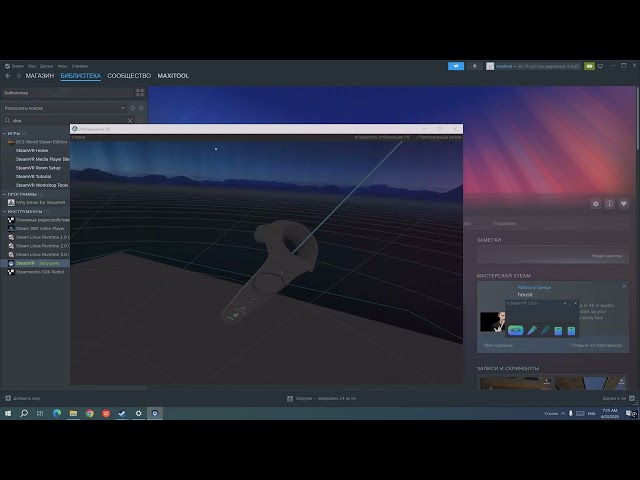Click second base station icon in SteamVR status
This screenshot has height=480, width=640.
(x=571, y=331)
